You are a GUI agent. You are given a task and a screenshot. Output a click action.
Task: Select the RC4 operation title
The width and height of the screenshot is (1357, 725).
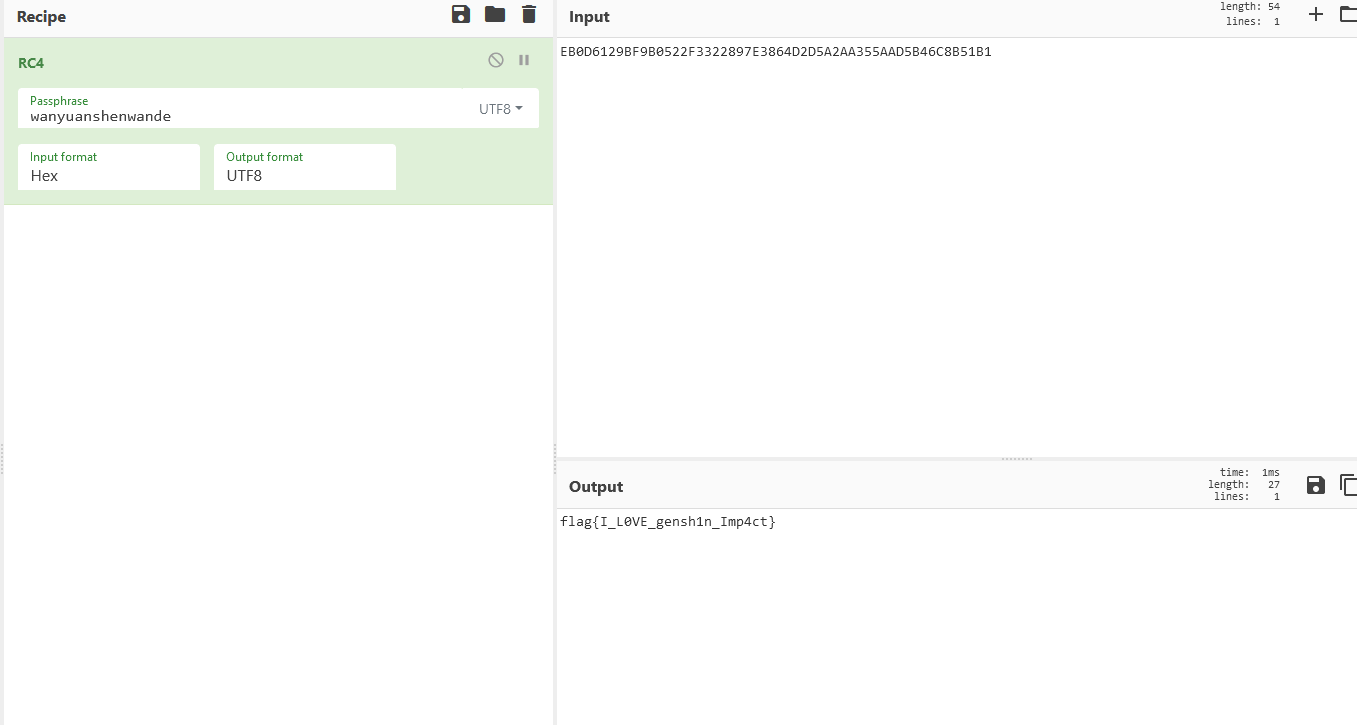(x=31, y=63)
